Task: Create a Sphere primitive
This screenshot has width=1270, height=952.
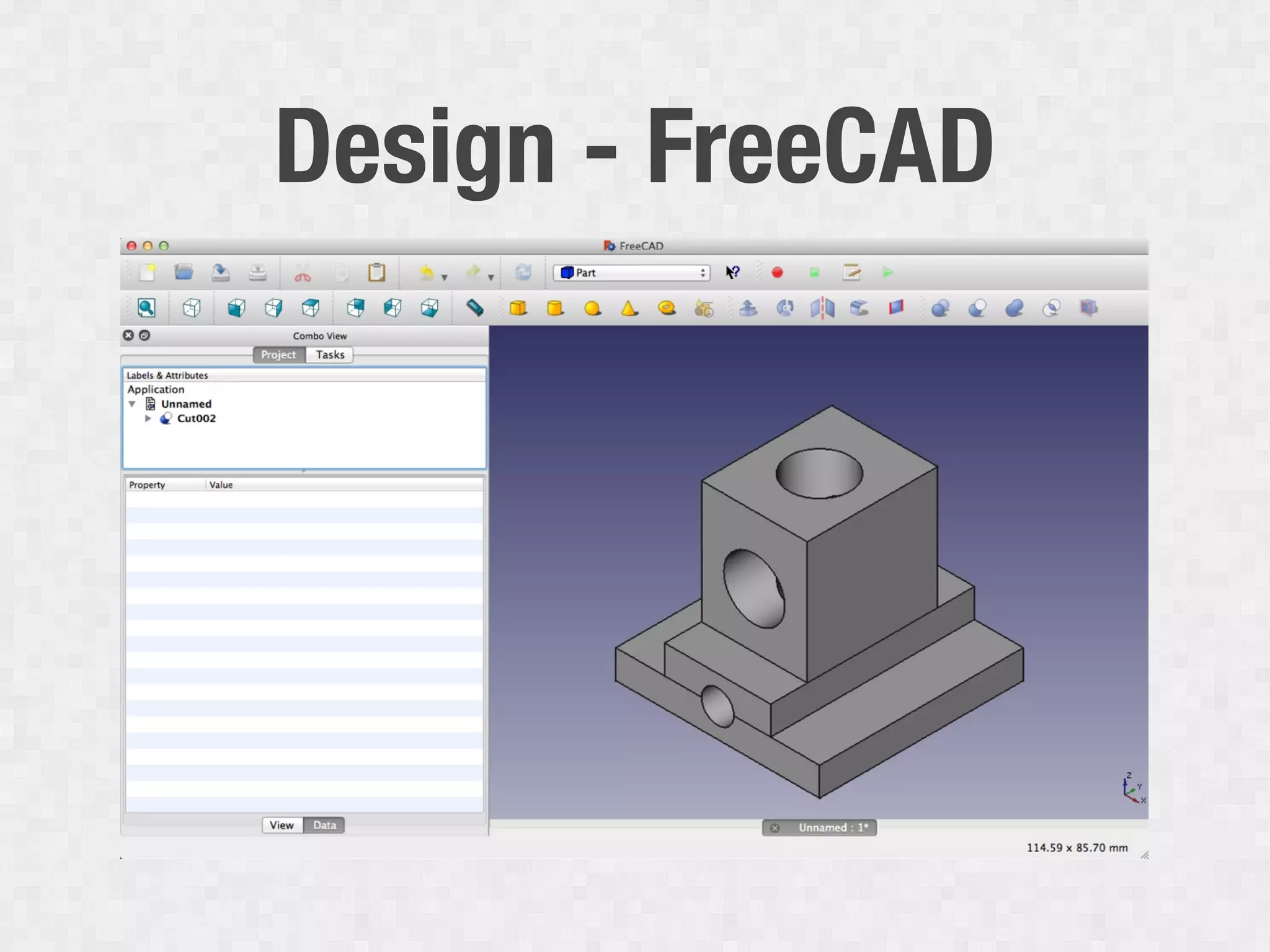Action: [593, 308]
